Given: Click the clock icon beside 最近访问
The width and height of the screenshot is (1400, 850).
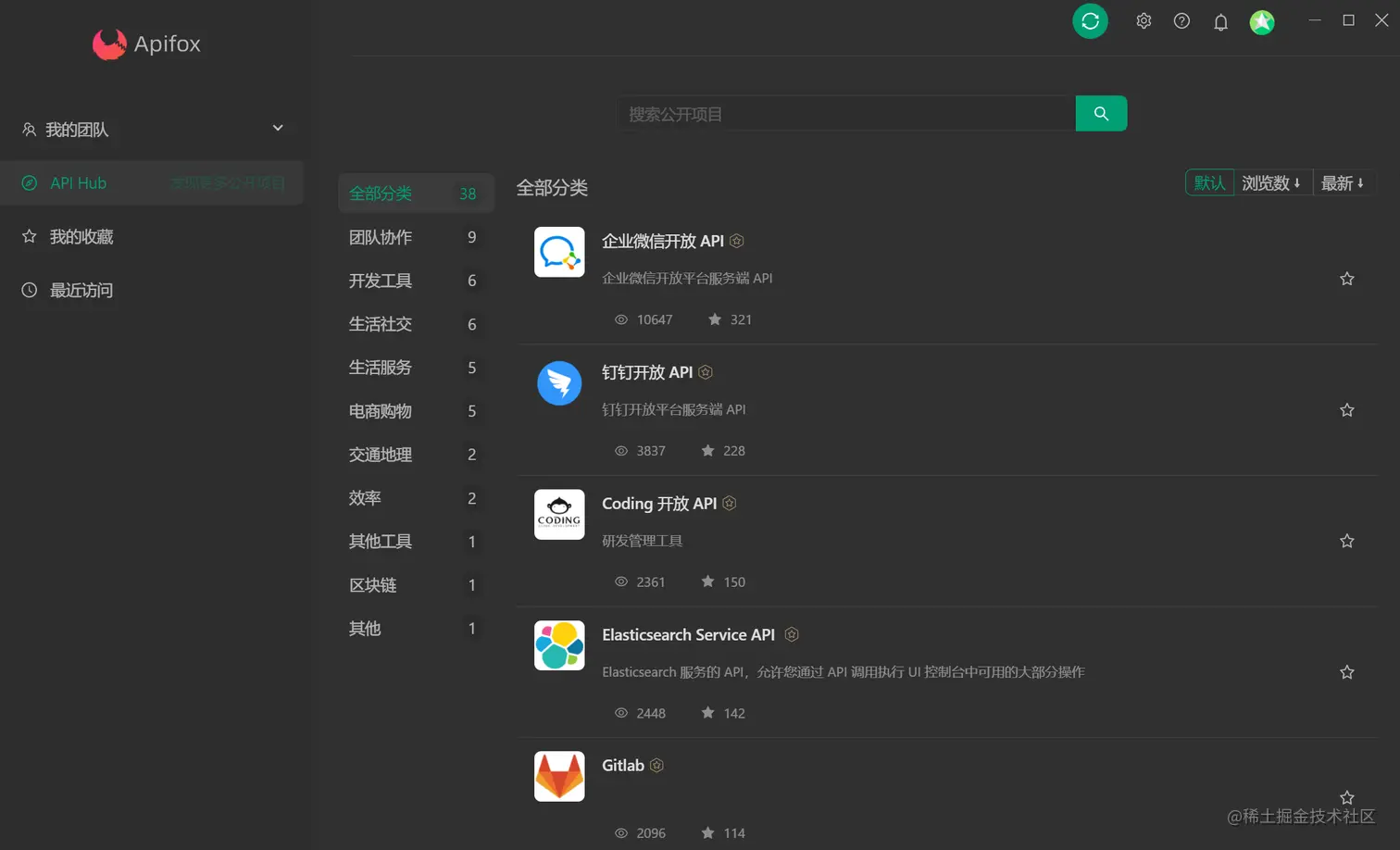Looking at the screenshot, I should pyautogui.click(x=30, y=290).
